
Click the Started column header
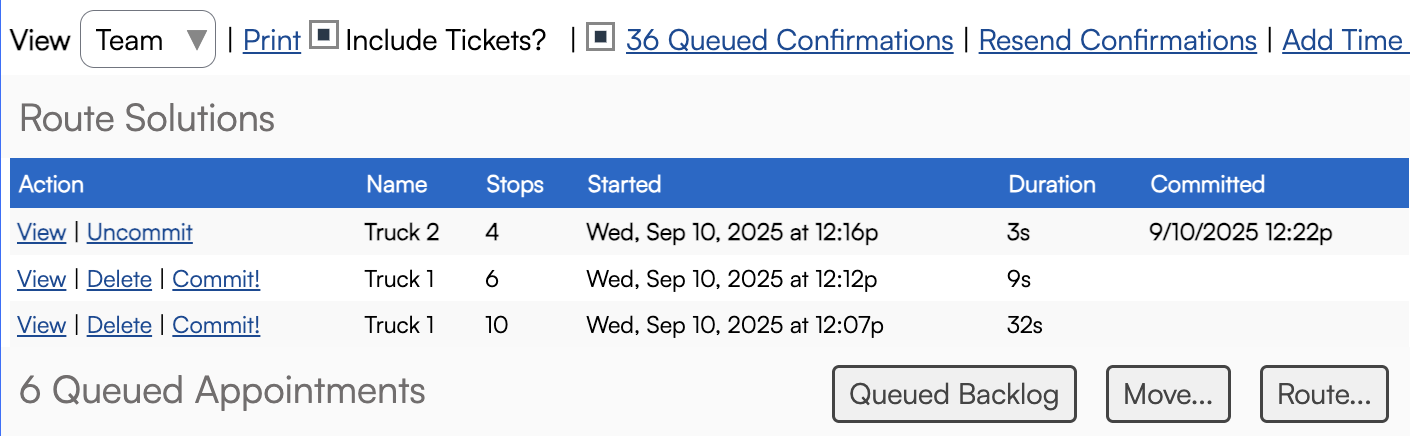pyautogui.click(x=624, y=184)
